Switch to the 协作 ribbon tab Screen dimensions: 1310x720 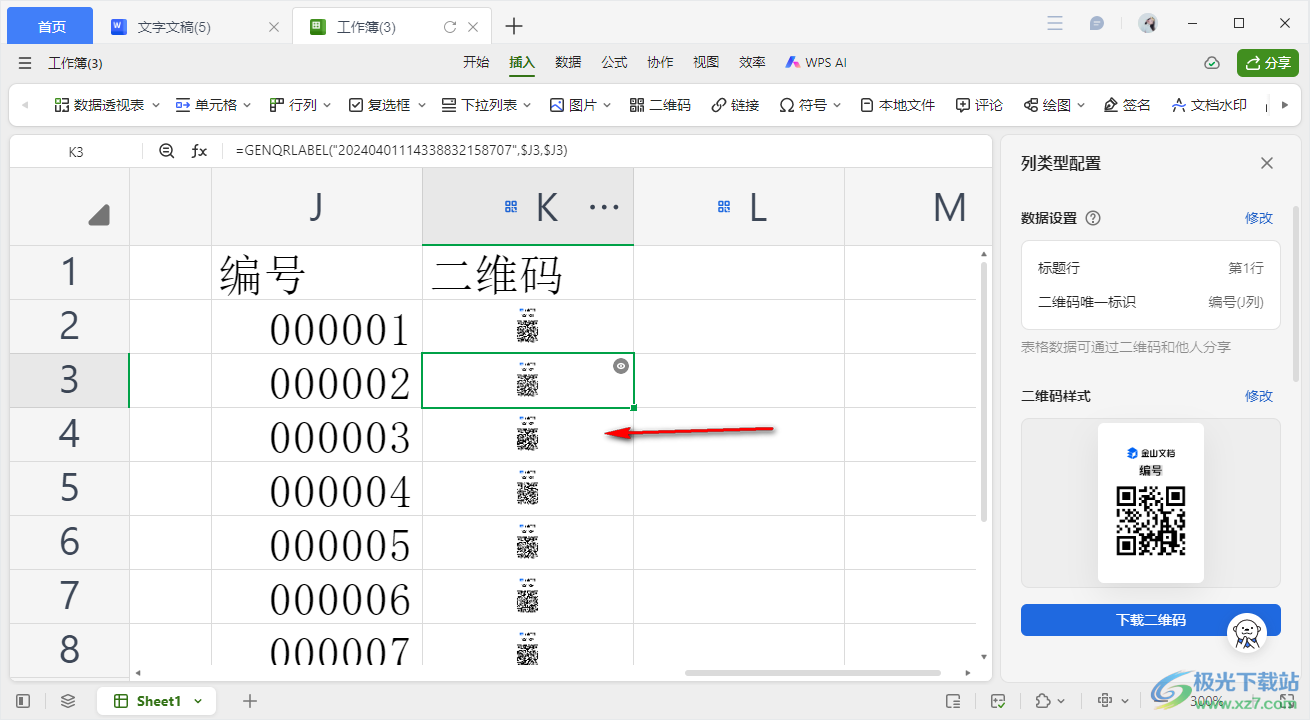660,62
